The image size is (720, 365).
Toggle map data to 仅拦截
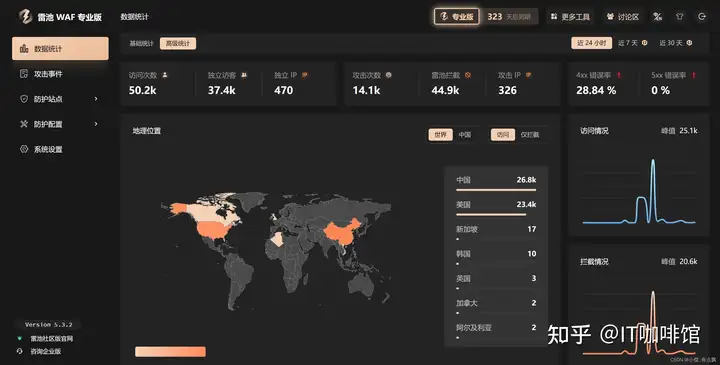point(530,135)
